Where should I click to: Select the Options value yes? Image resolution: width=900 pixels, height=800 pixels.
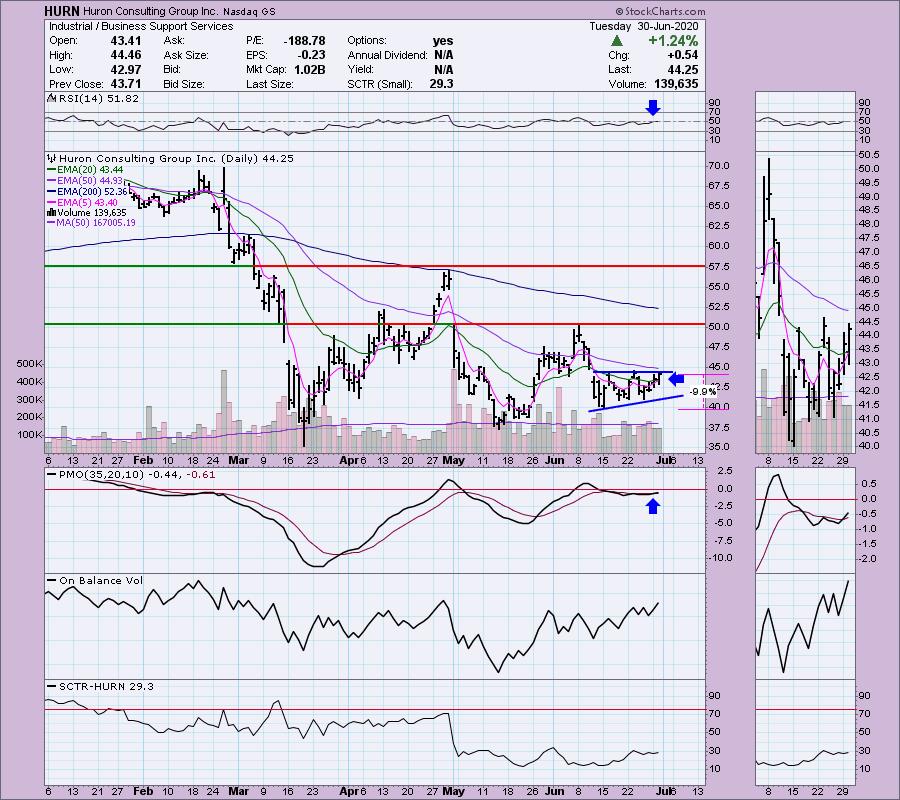[x=443, y=41]
